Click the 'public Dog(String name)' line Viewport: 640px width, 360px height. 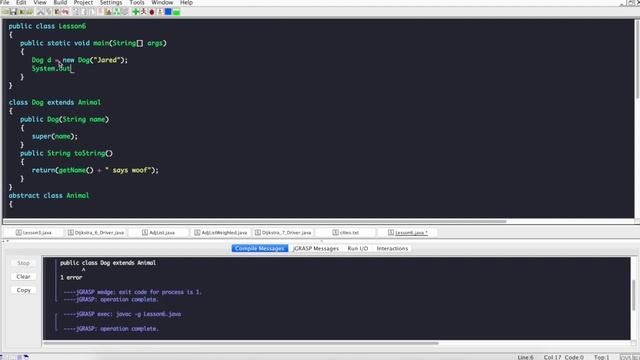point(64,120)
